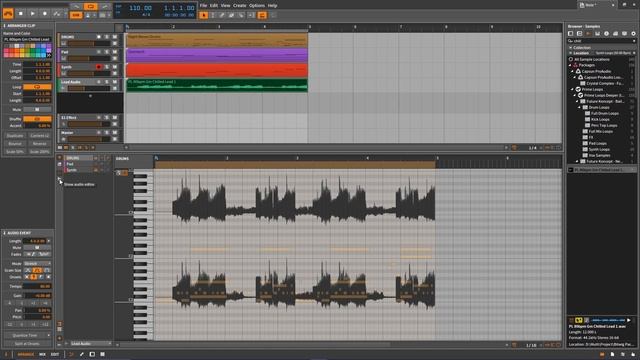Switch to the MIX view tab
The image size is (640, 360).
point(42,355)
